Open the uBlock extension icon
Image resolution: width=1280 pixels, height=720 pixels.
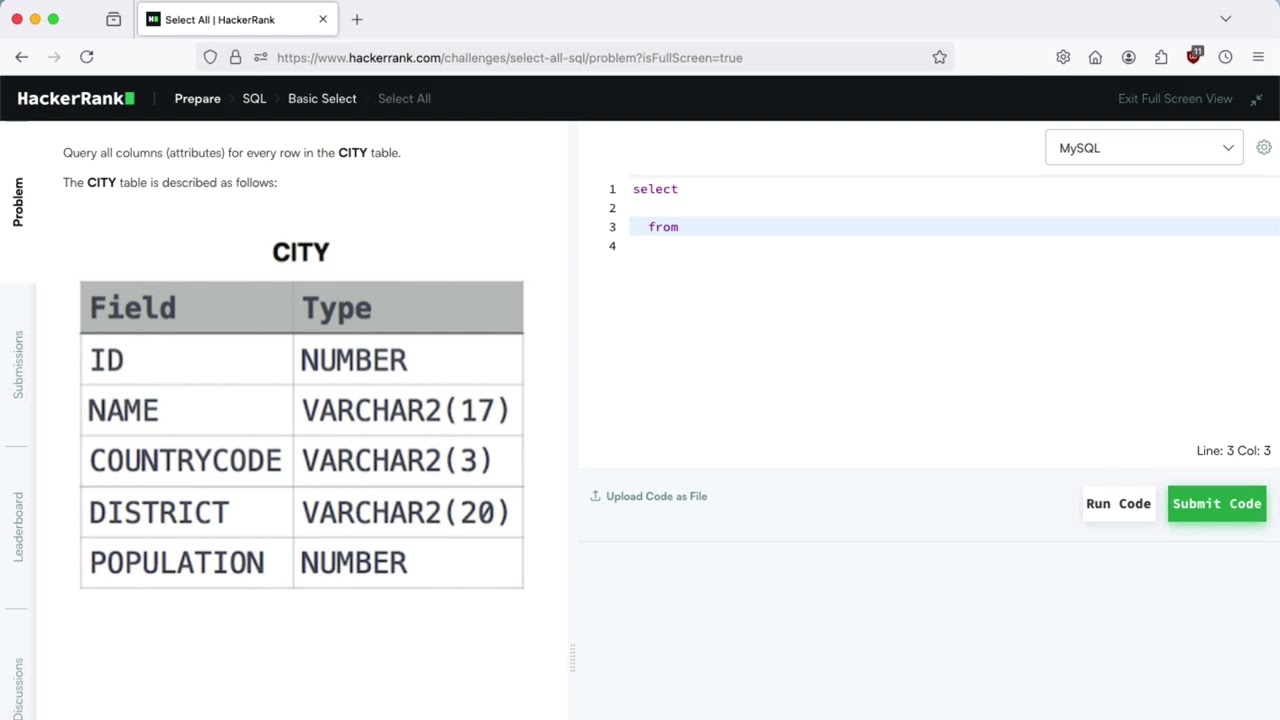tap(1194, 56)
